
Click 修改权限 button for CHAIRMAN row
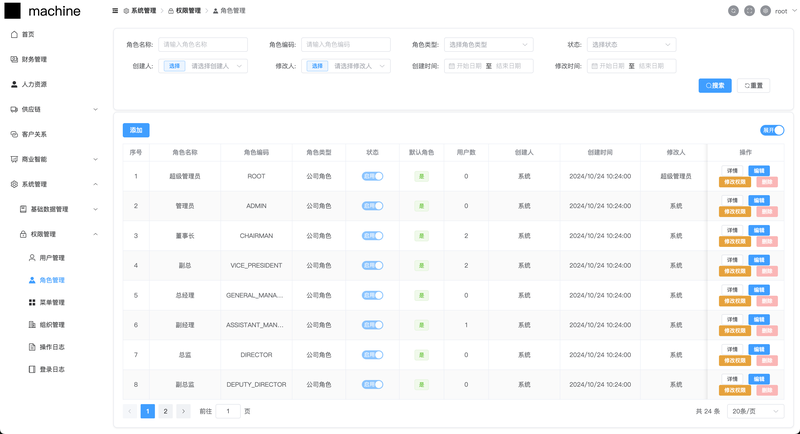click(735, 241)
